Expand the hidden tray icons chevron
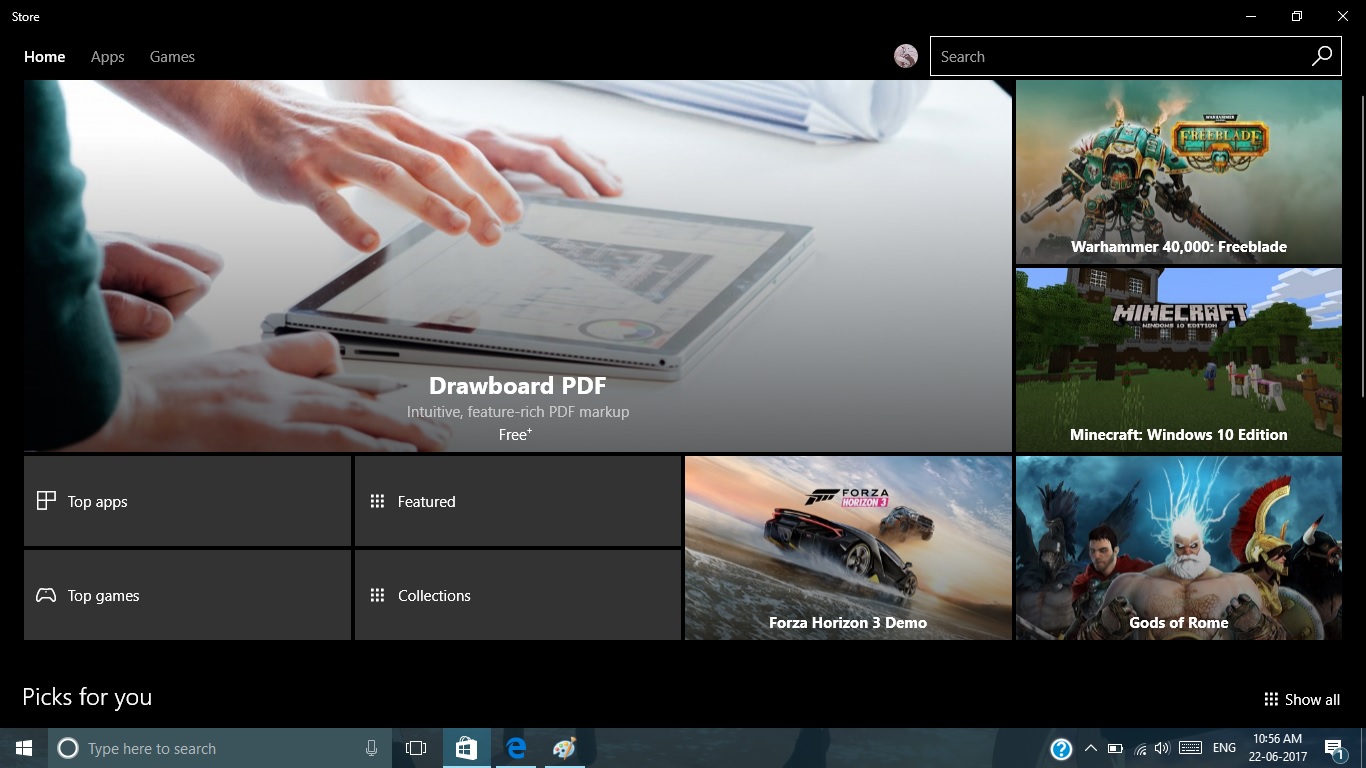The height and width of the screenshot is (768, 1366). click(x=1090, y=748)
